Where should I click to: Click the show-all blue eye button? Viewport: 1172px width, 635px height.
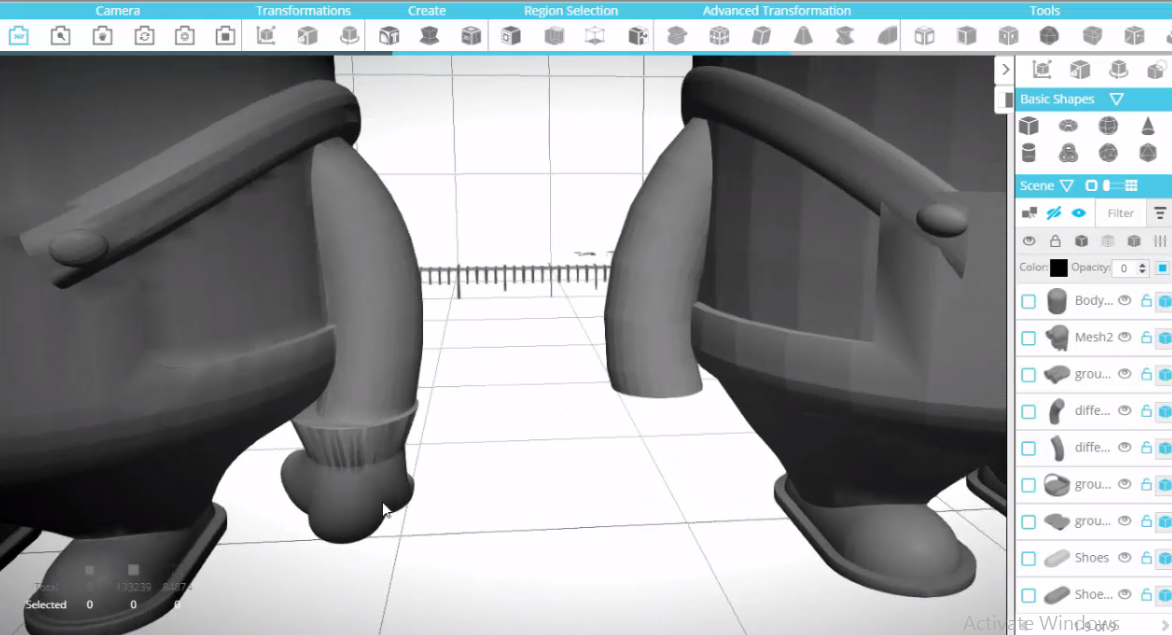click(x=1079, y=213)
